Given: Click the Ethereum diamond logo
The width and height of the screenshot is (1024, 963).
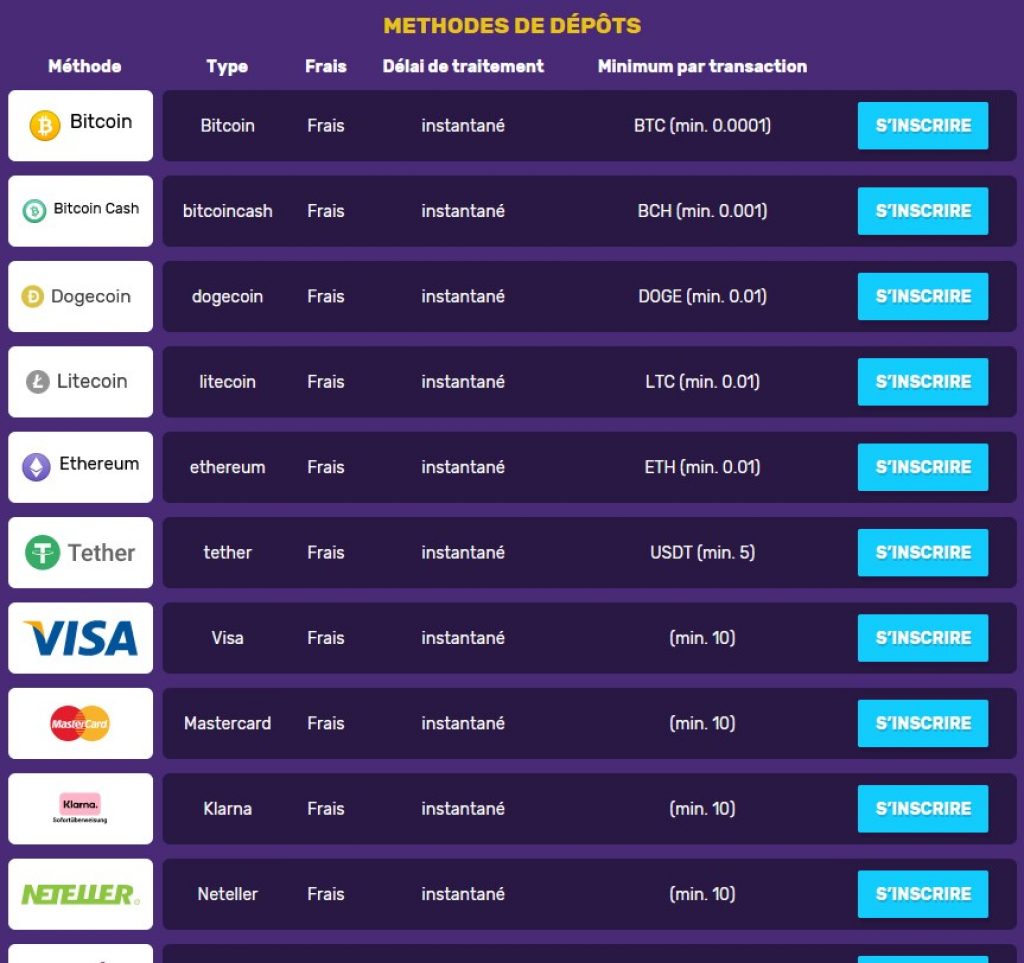Looking at the screenshot, I should [x=37, y=466].
